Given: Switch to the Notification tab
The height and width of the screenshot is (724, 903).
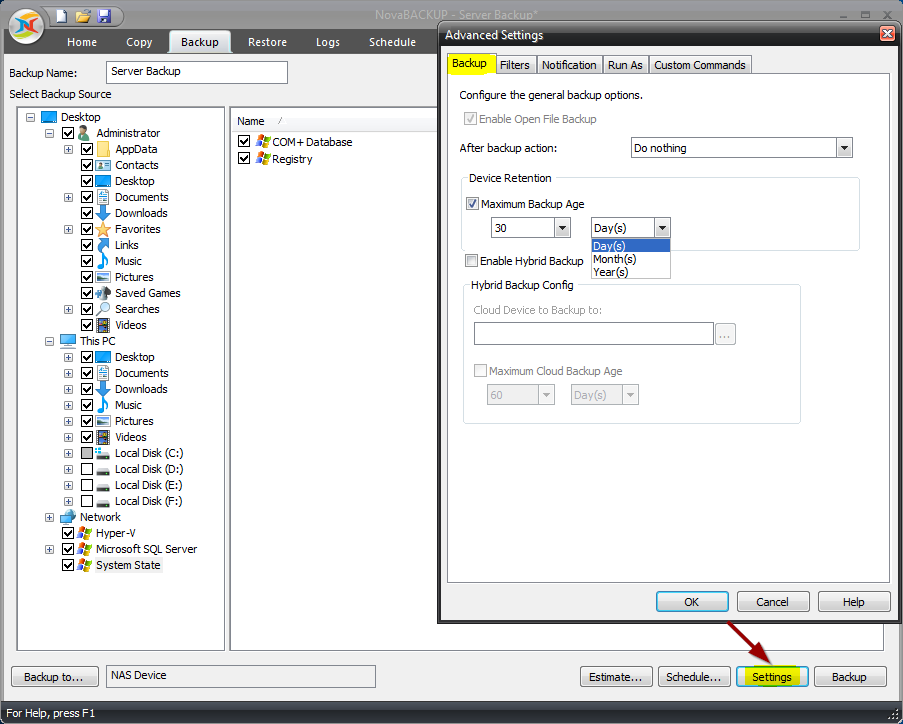Looking at the screenshot, I should coord(569,65).
